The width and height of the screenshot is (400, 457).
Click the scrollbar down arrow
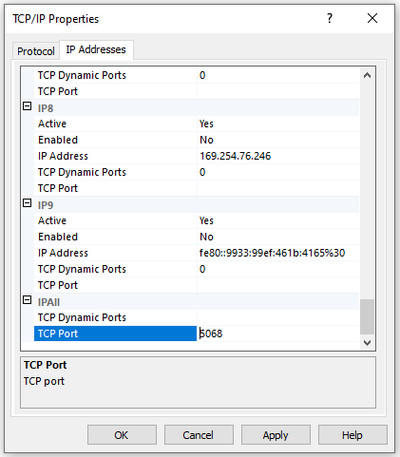click(x=367, y=342)
